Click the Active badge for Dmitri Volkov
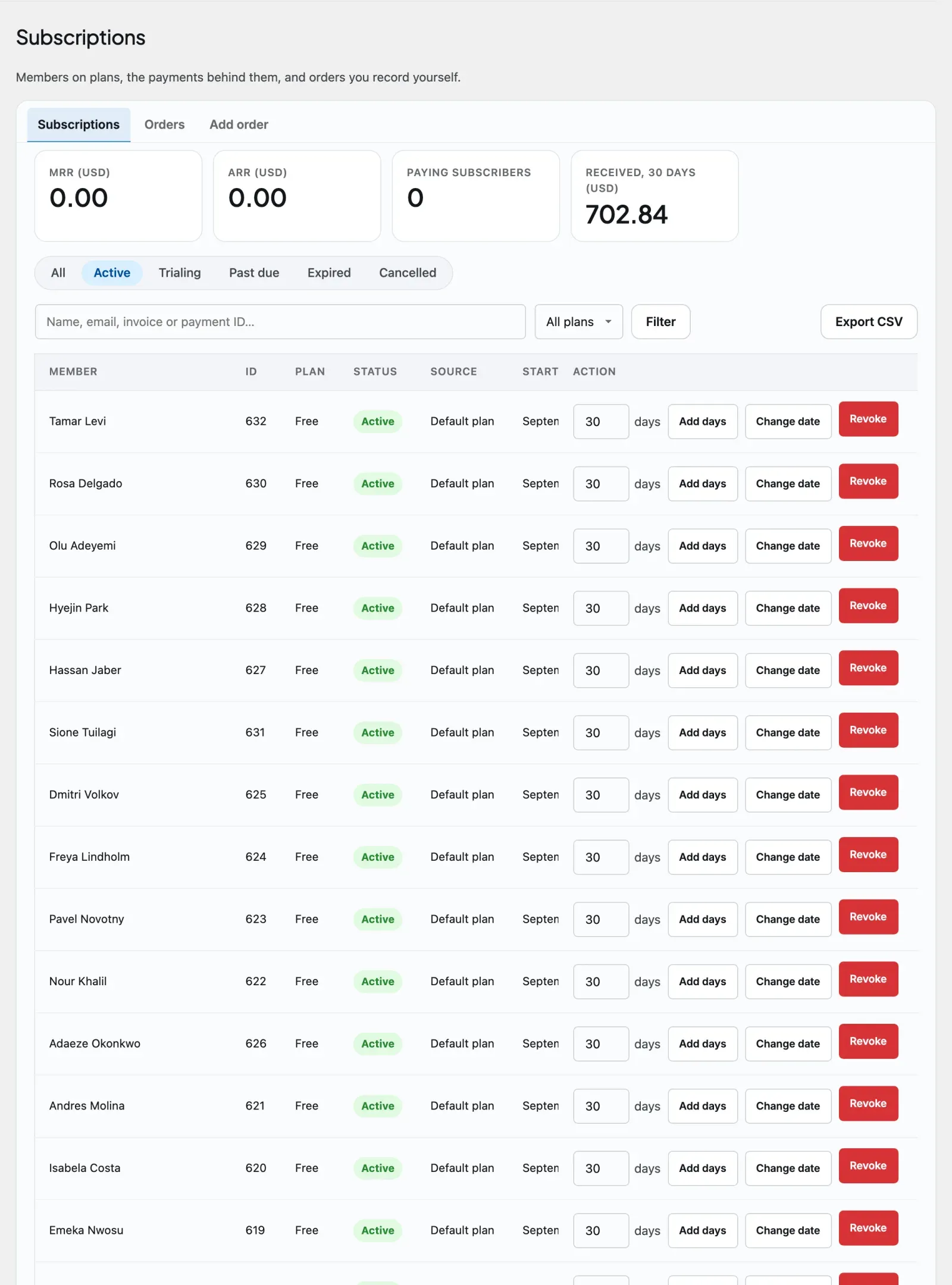This screenshot has height=1285, width=952. 378,795
